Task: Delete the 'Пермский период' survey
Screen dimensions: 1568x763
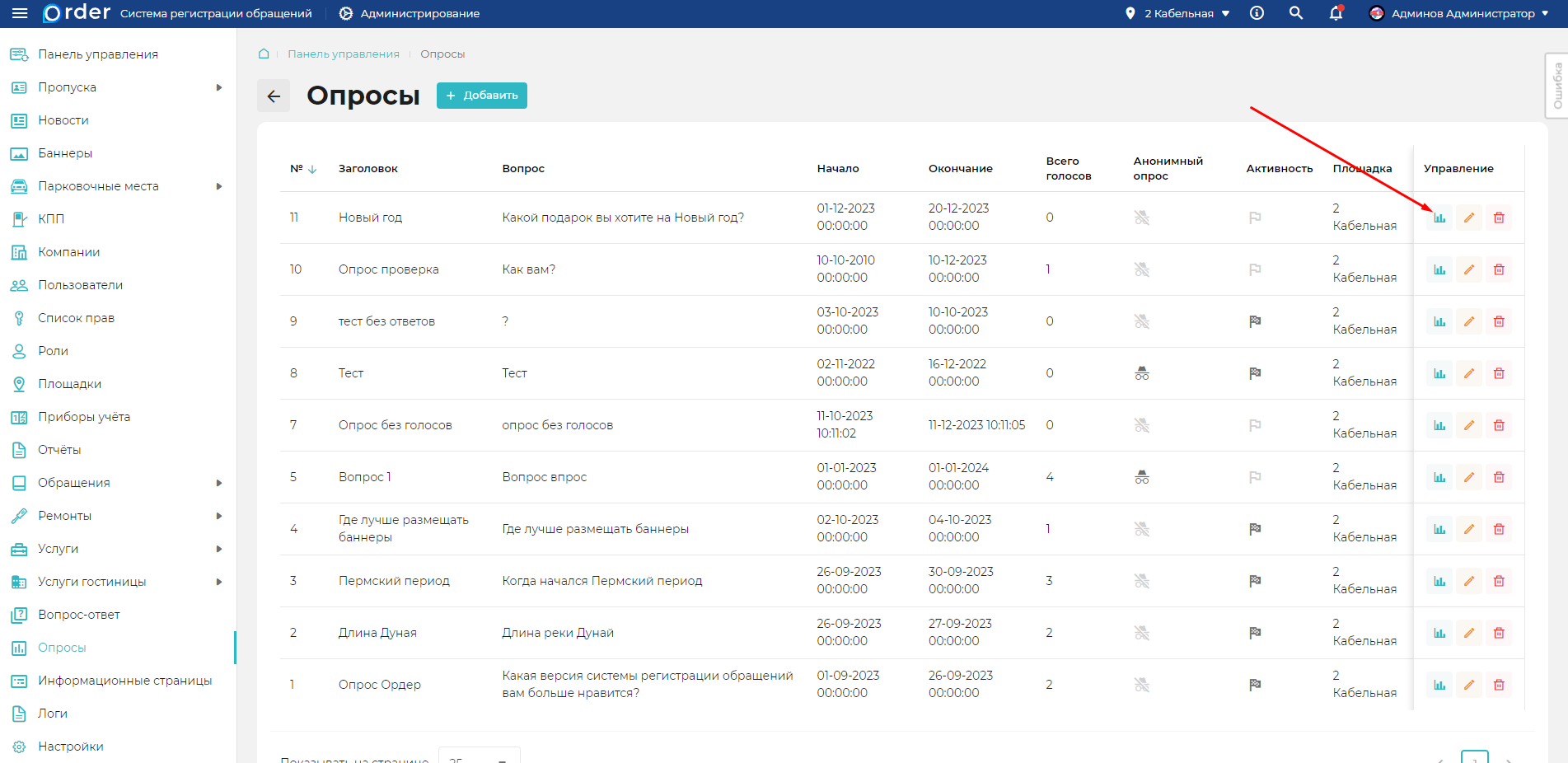Action: pos(1498,581)
